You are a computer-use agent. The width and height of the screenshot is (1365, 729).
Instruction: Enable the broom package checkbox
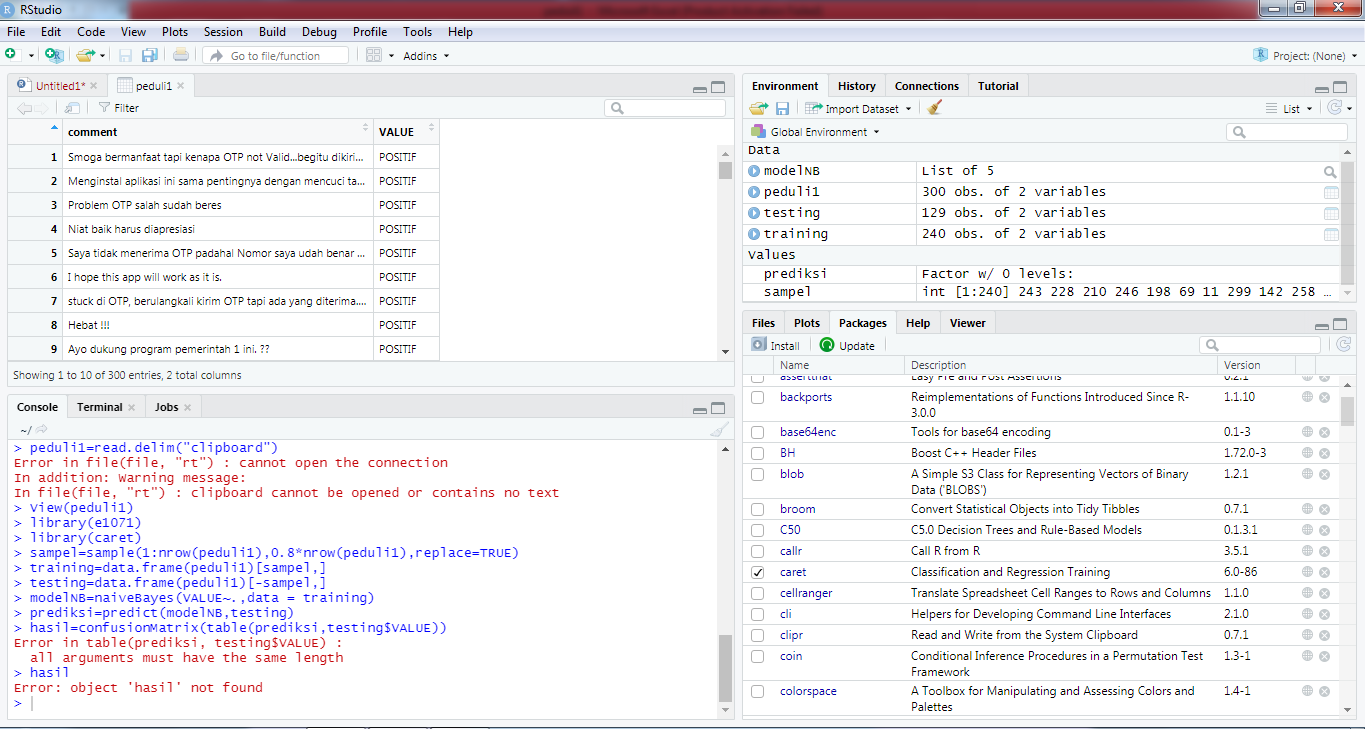pyautogui.click(x=758, y=509)
